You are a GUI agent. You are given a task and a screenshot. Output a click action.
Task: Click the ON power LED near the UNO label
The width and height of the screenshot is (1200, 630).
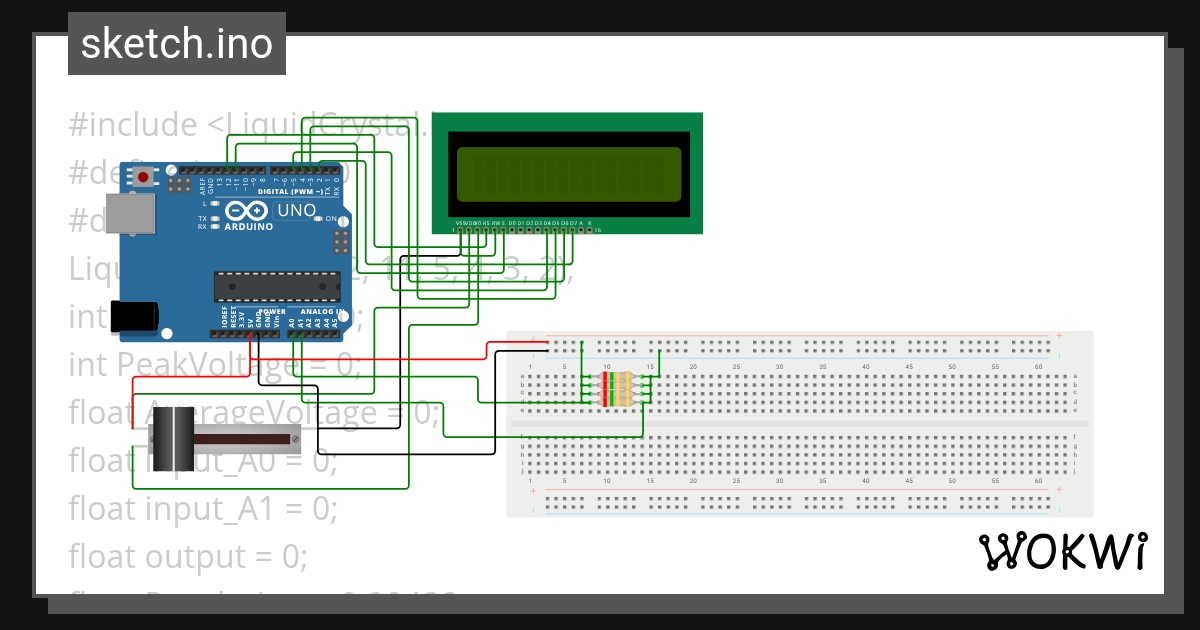tap(319, 218)
